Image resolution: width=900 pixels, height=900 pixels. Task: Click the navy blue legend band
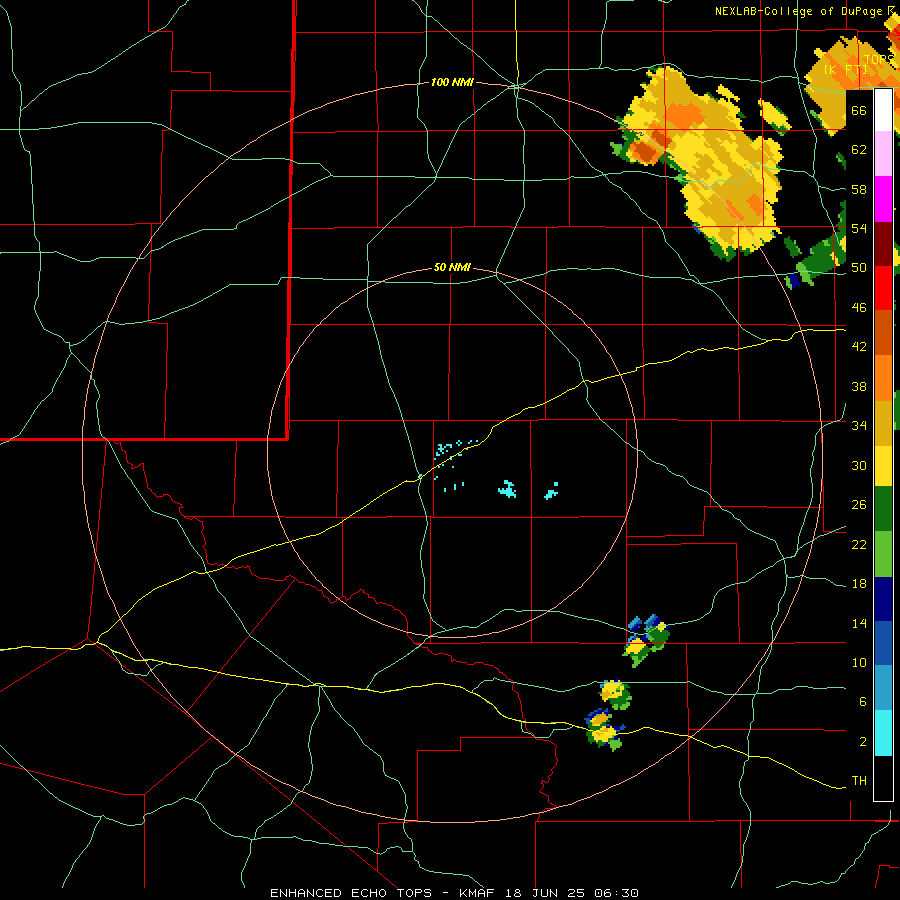point(883,599)
